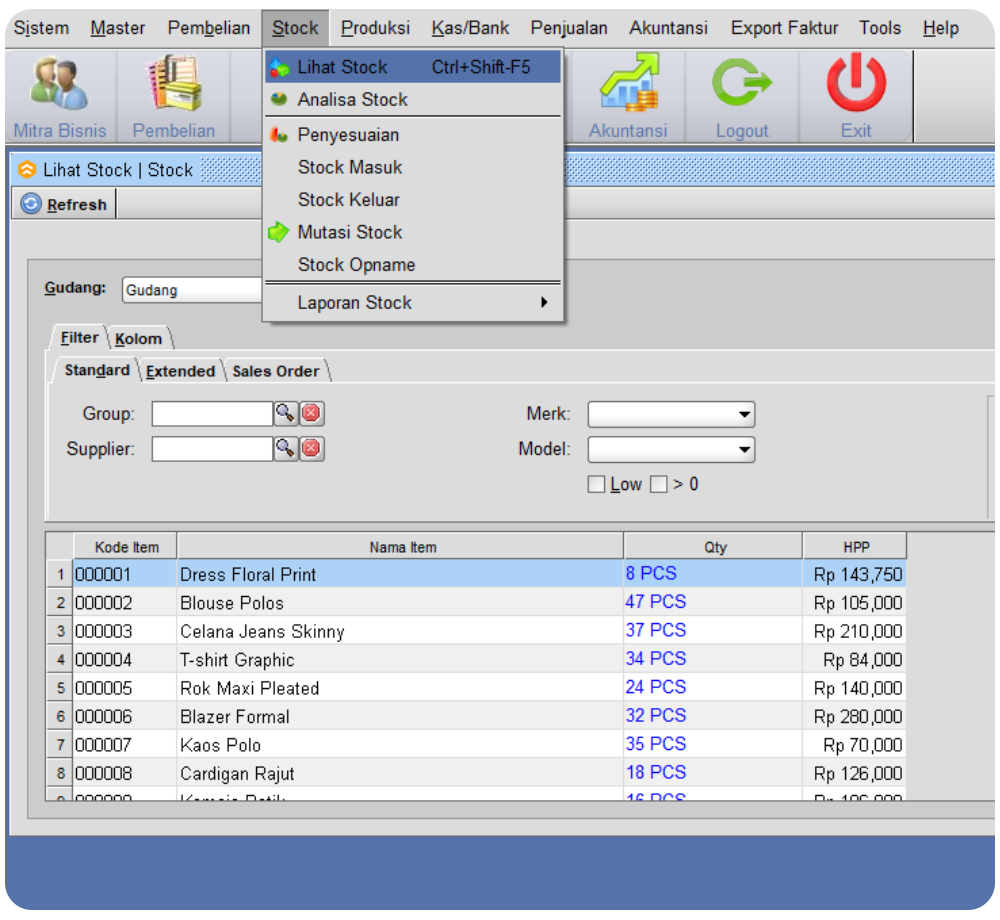Toggle the > 0 checkbox

[x=659, y=485]
